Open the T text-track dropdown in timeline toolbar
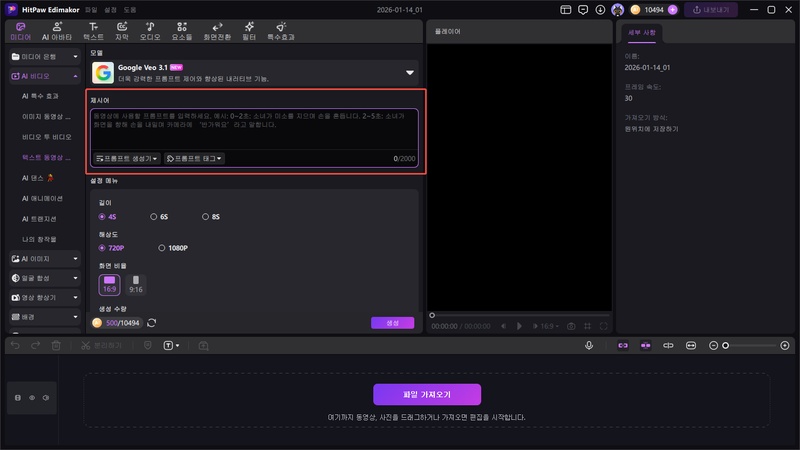 click(171, 345)
